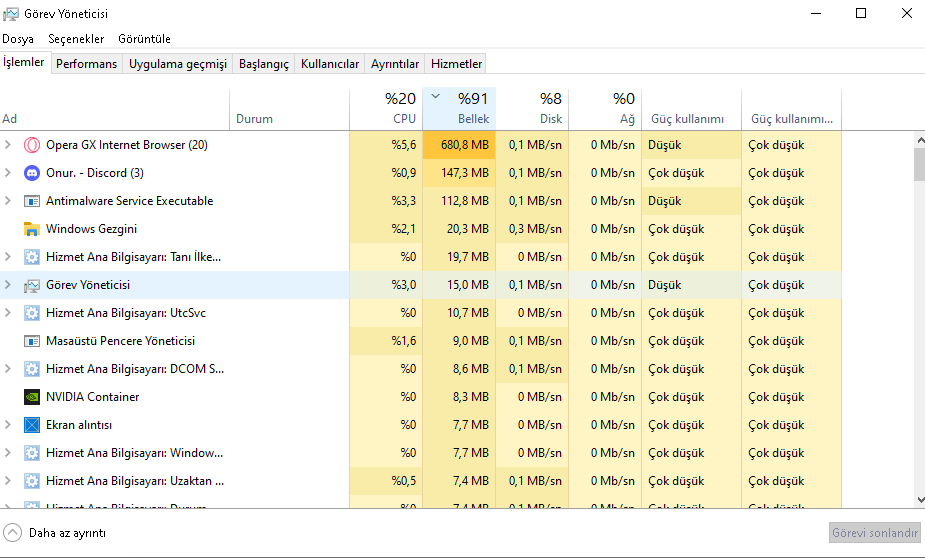Click the vertical scrollbar down arrow
The height and width of the screenshot is (558, 925).
click(x=919, y=499)
